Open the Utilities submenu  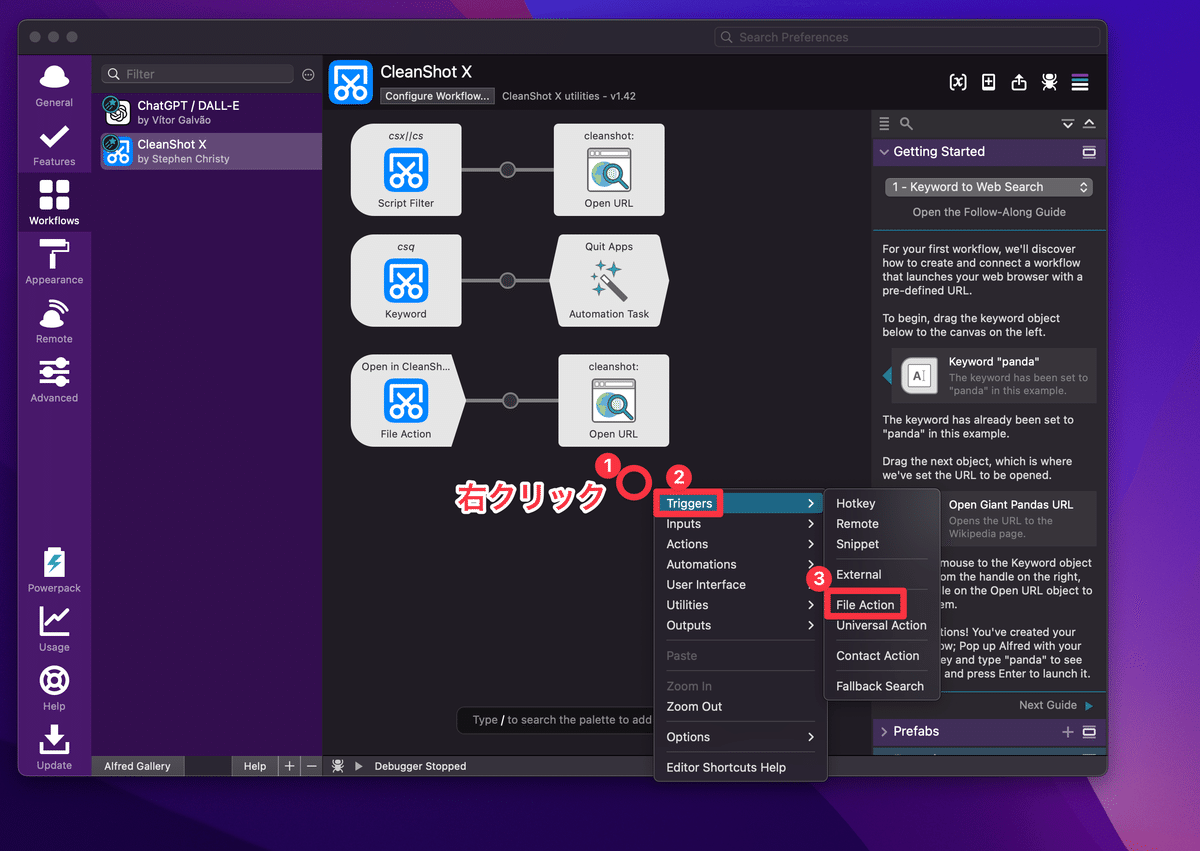740,605
